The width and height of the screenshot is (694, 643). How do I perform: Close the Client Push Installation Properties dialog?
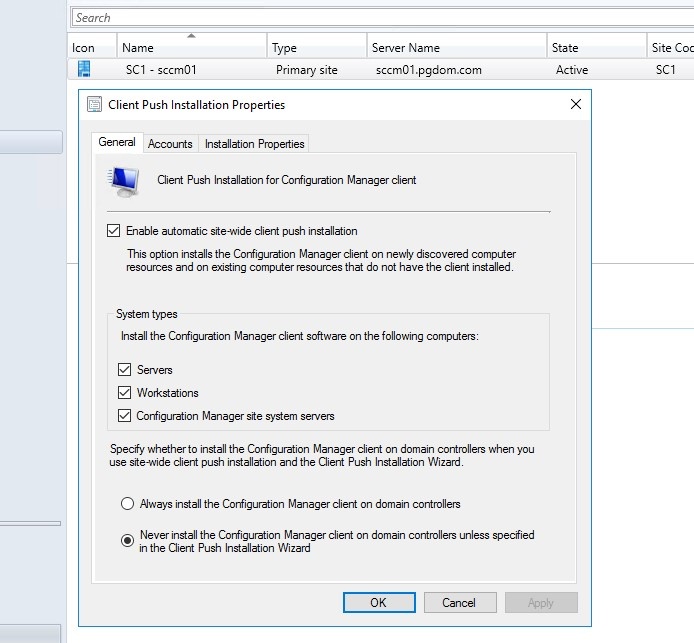click(575, 104)
